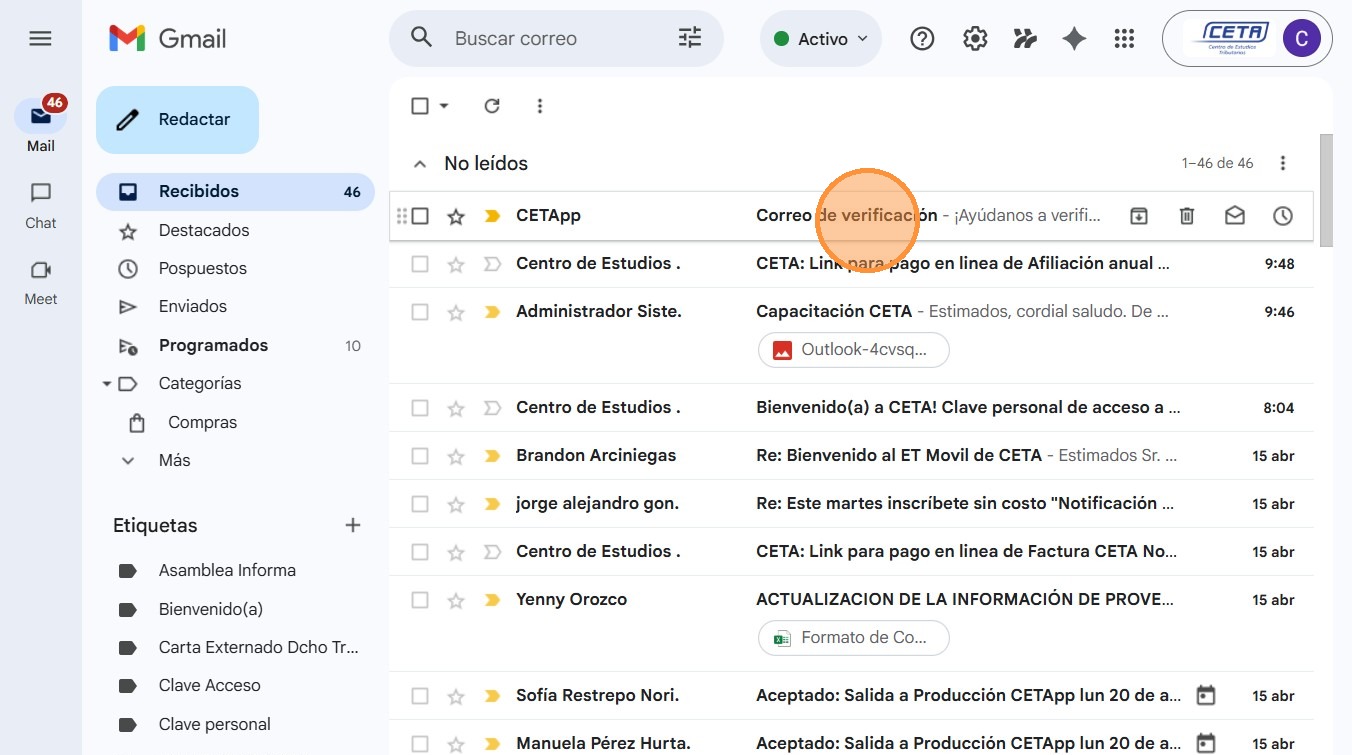The height and width of the screenshot is (755, 1352).
Task: Open the CETA account avatar
Action: 1301,39
